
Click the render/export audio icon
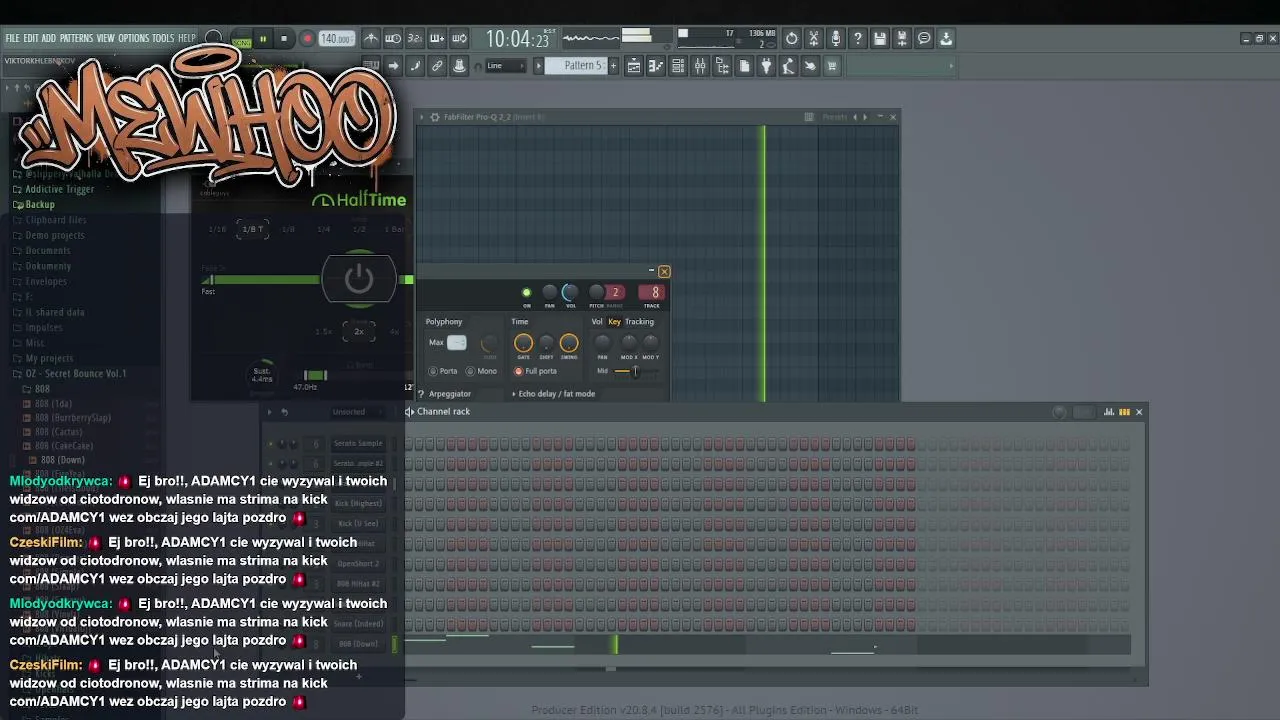click(x=901, y=39)
